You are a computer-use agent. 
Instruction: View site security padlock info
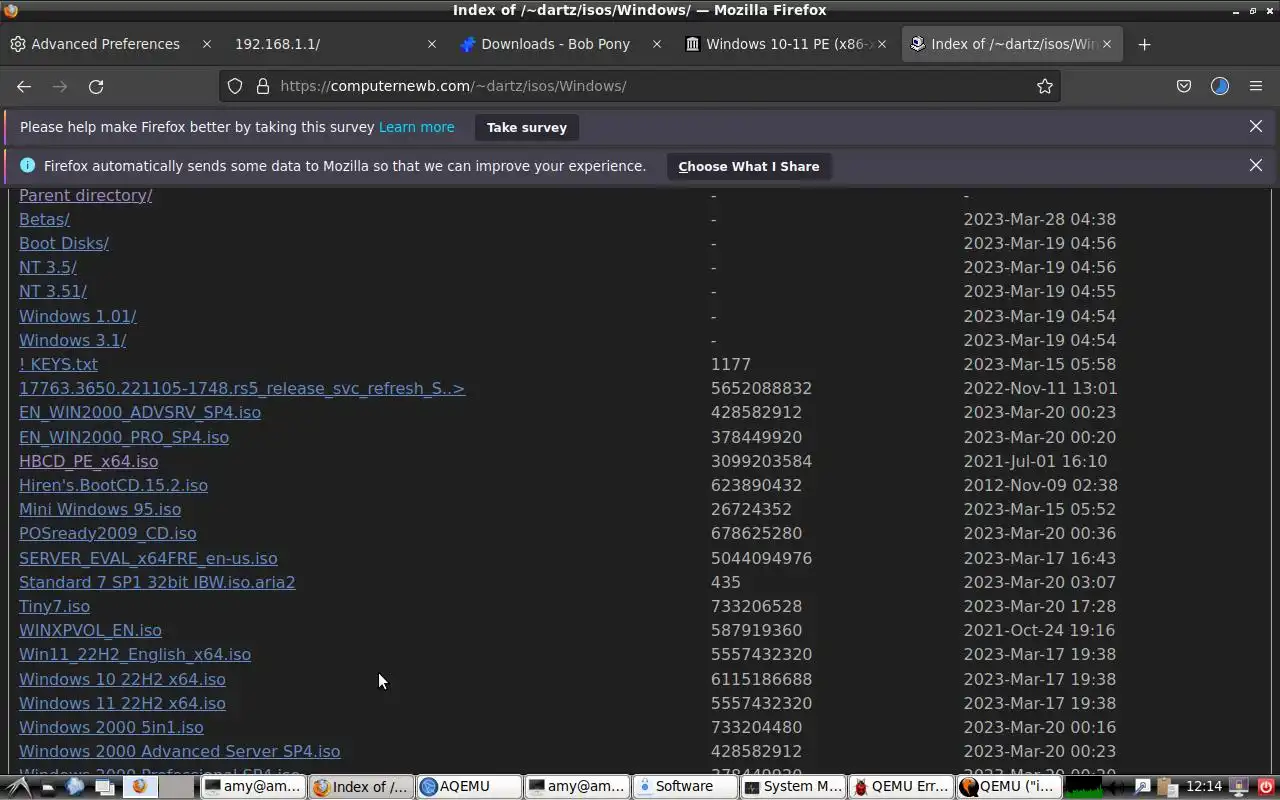263,86
